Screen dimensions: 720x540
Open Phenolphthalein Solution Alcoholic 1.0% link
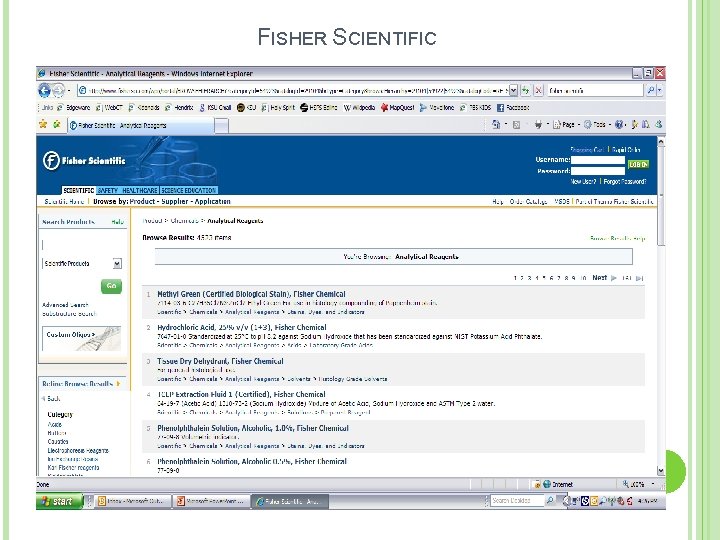coord(253,428)
